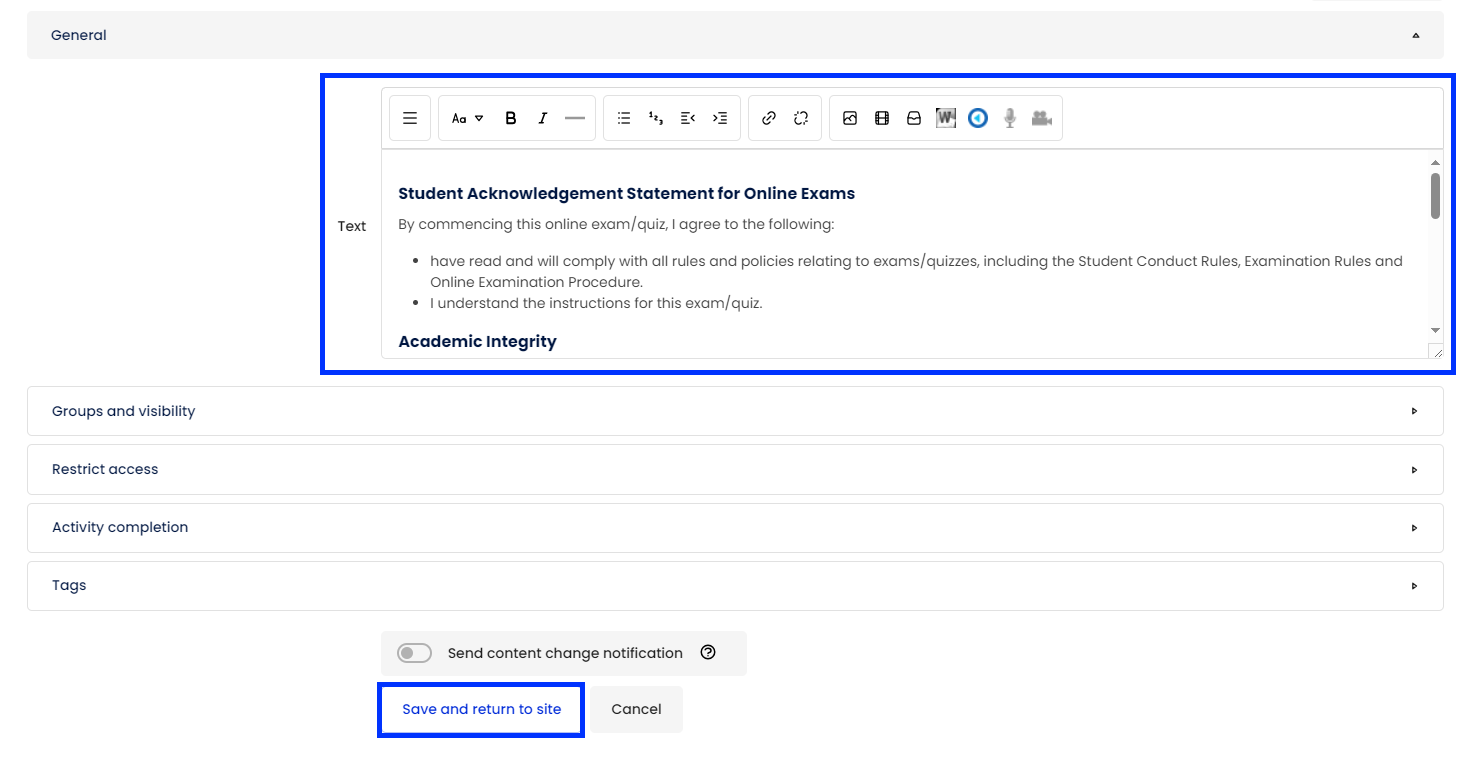The image size is (1470, 769).
Task: Click the blue circular media icon
Action: point(978,118)
